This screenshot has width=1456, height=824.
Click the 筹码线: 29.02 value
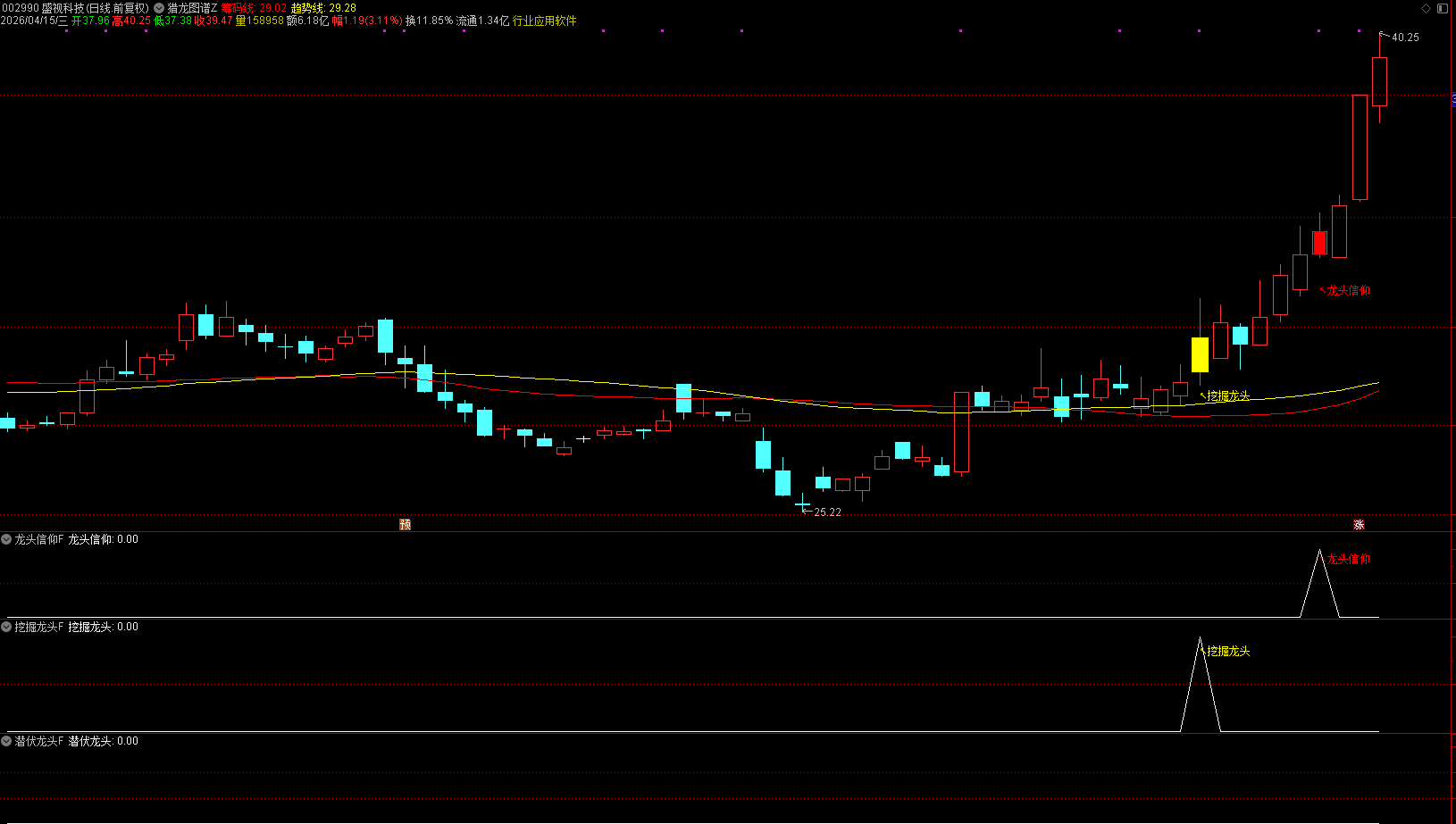tap(255, 8)
